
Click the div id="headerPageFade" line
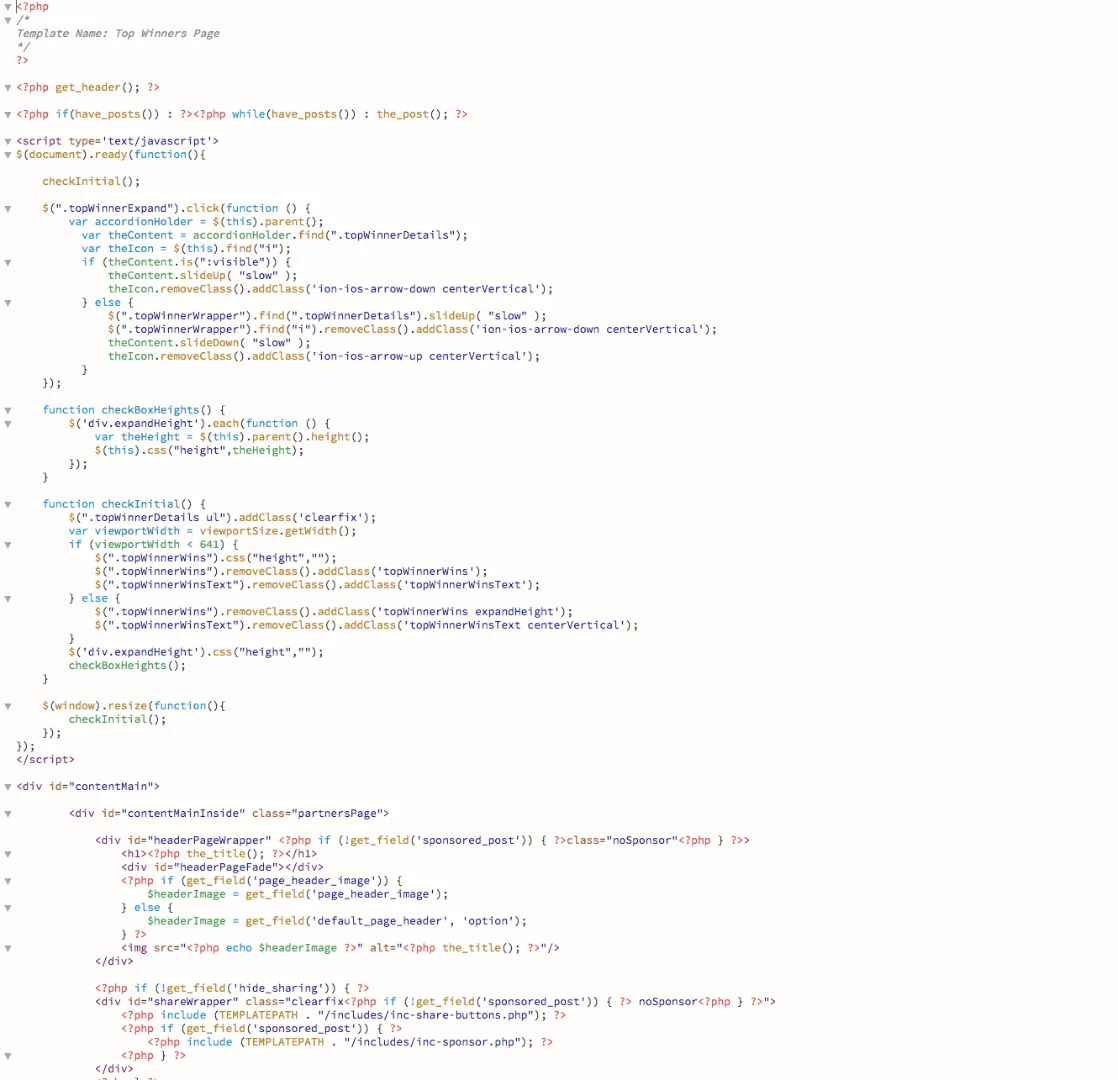(x=222, y=868)
